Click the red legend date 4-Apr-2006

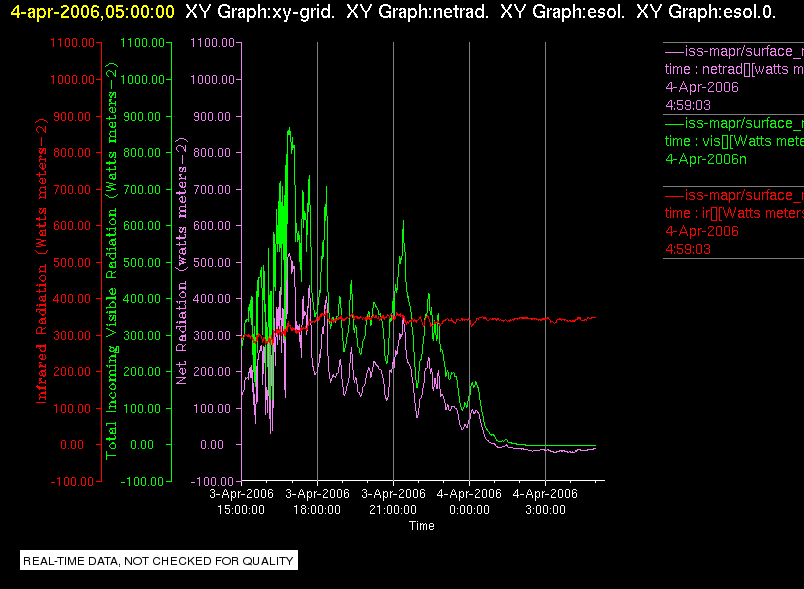(701, 231)
